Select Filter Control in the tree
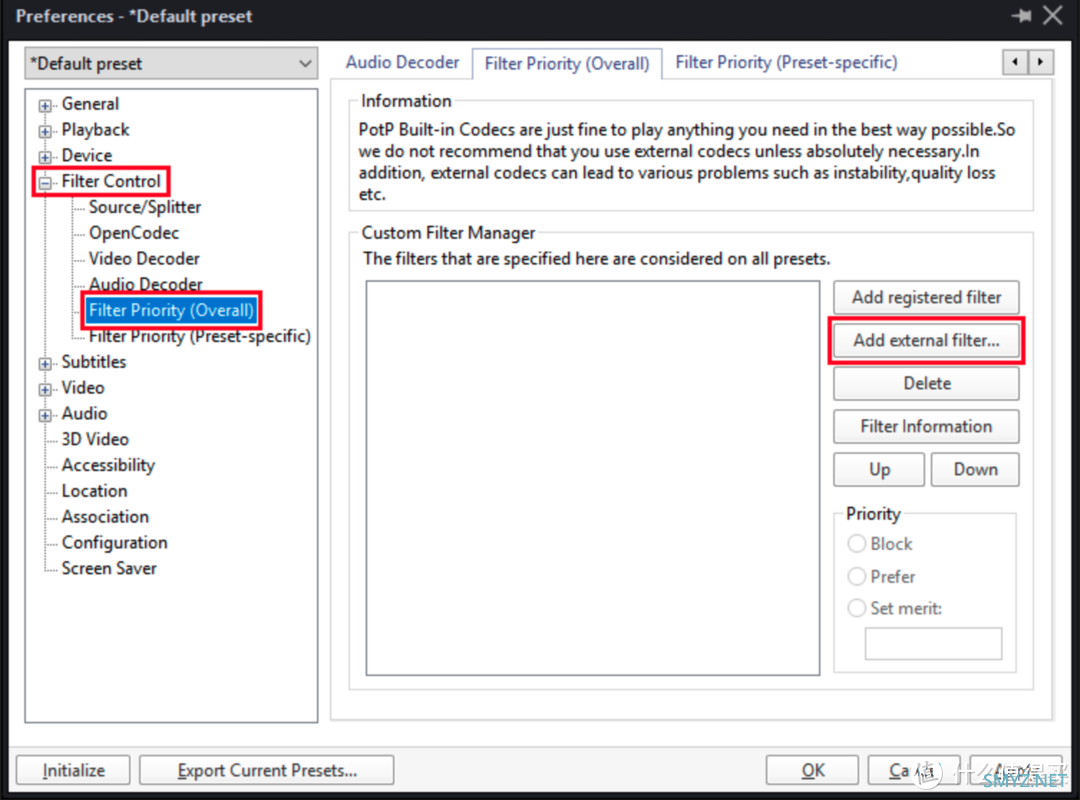1080x800 pixels. click(x=111, y=181)
